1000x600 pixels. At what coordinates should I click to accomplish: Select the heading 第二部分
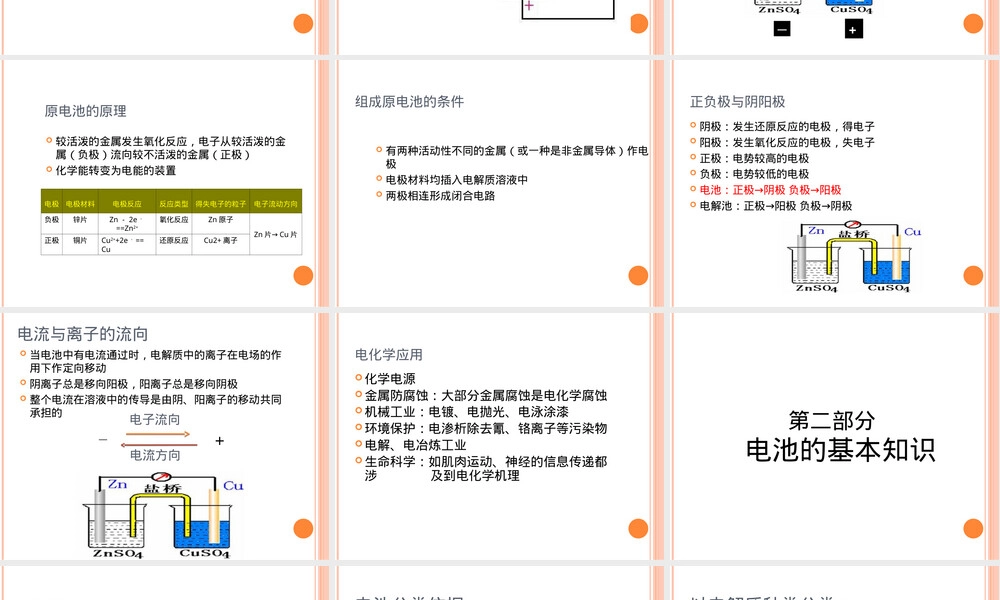[832, 421]
